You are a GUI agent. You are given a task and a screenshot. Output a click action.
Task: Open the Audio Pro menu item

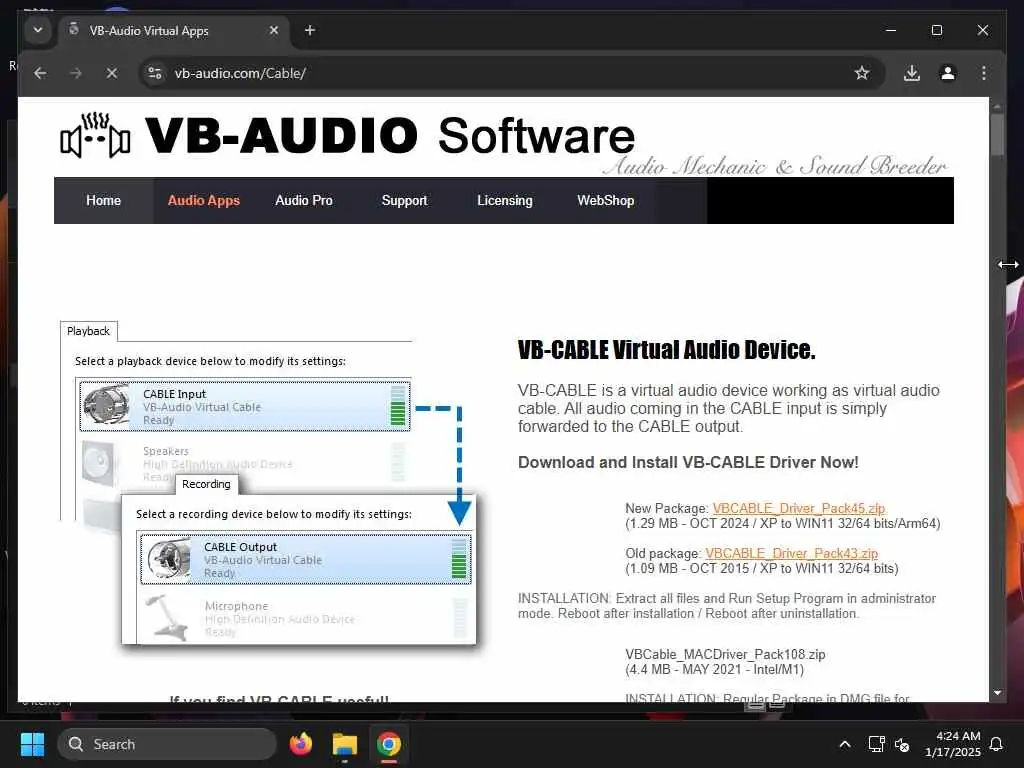(304, 200)
